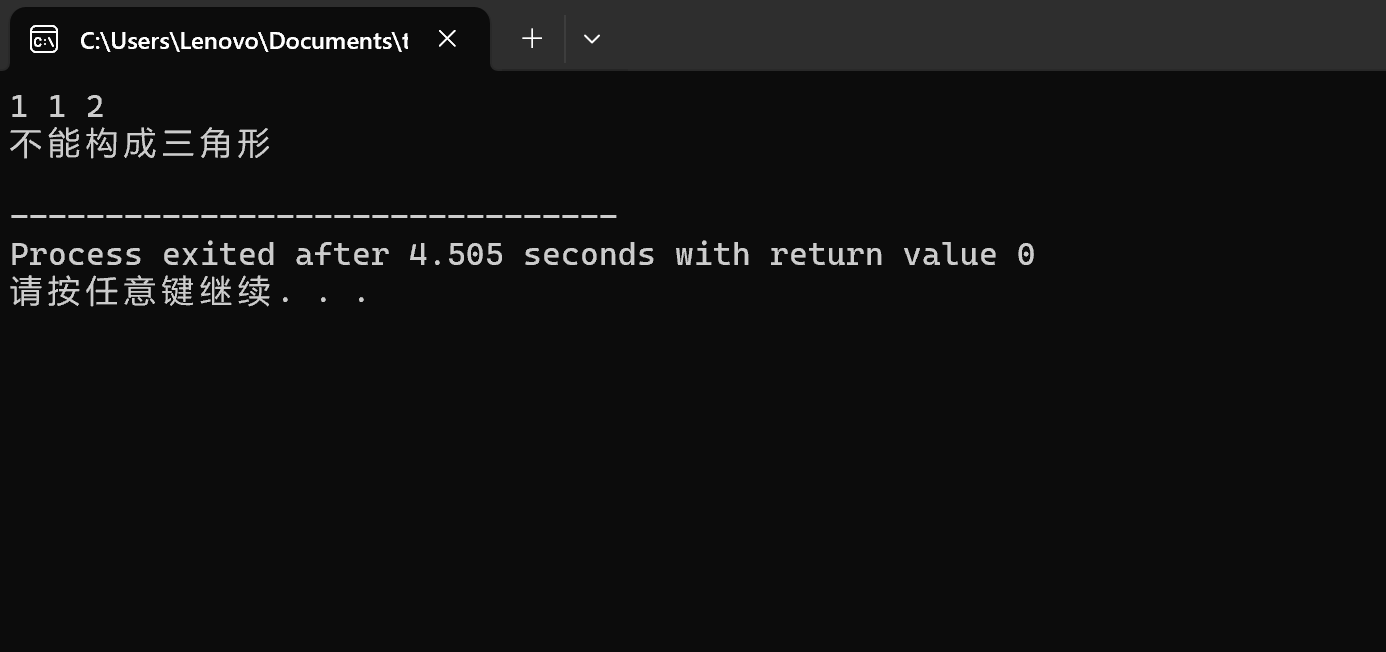This screenshot has height=652, width=1386.
Task: Click the empty title bar area
Action: 990,36
